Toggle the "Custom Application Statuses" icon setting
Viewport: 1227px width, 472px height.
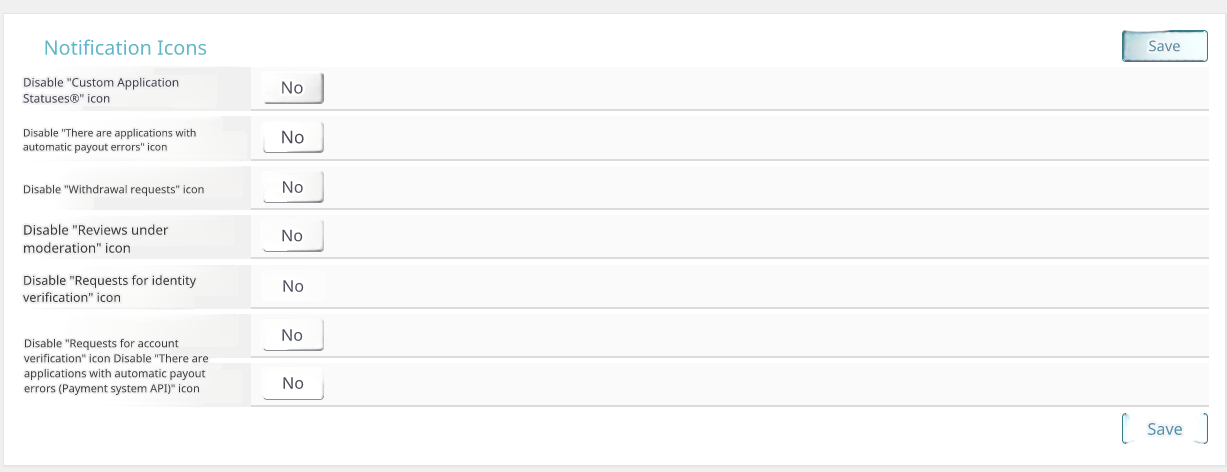pyautogui.click(x=293, y=88)
